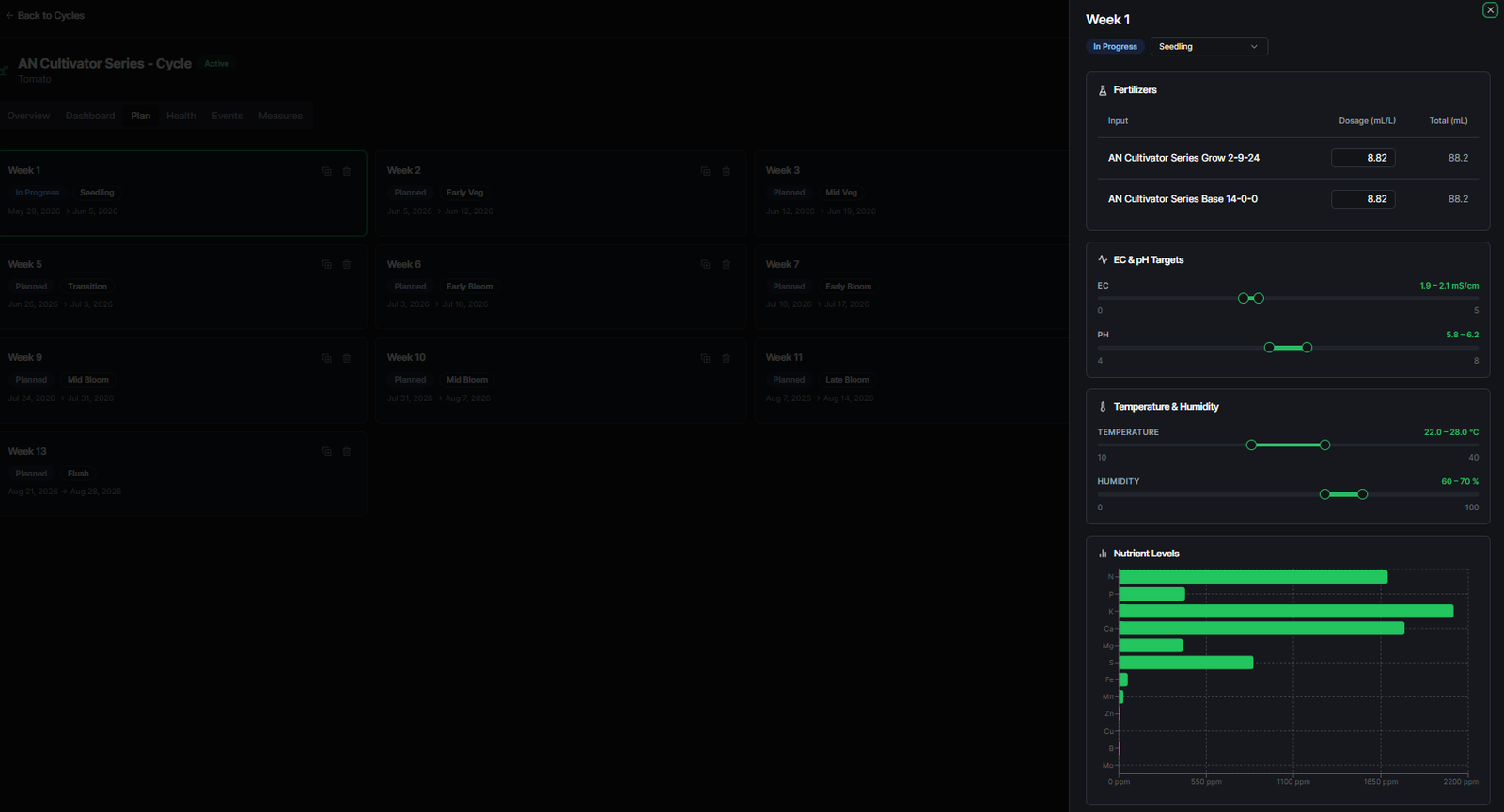The width and height of the screenshot is (1504, 812).
Task: Switch to the Dashboard tab
Action: point(90,116)
